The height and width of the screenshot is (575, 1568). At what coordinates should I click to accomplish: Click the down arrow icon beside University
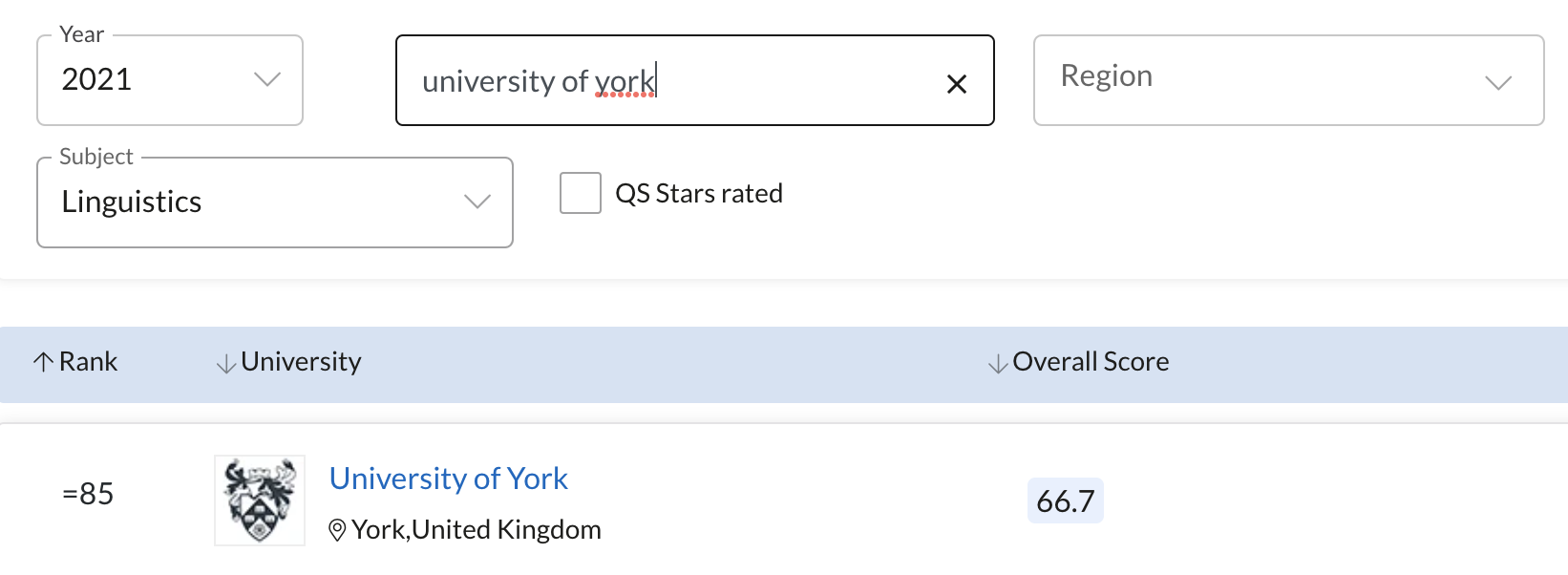pos(226,363)
